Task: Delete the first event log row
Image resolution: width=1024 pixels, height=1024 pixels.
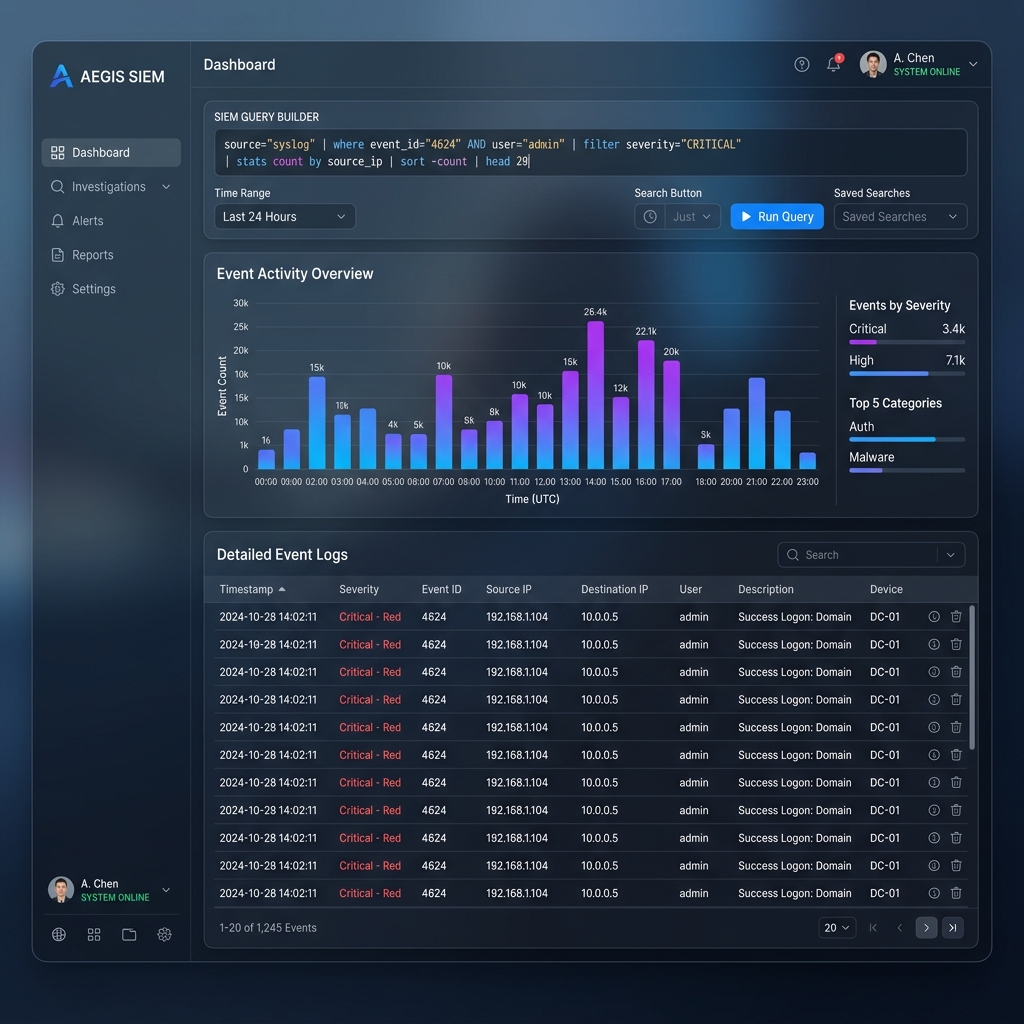Action: coord(956,616)
